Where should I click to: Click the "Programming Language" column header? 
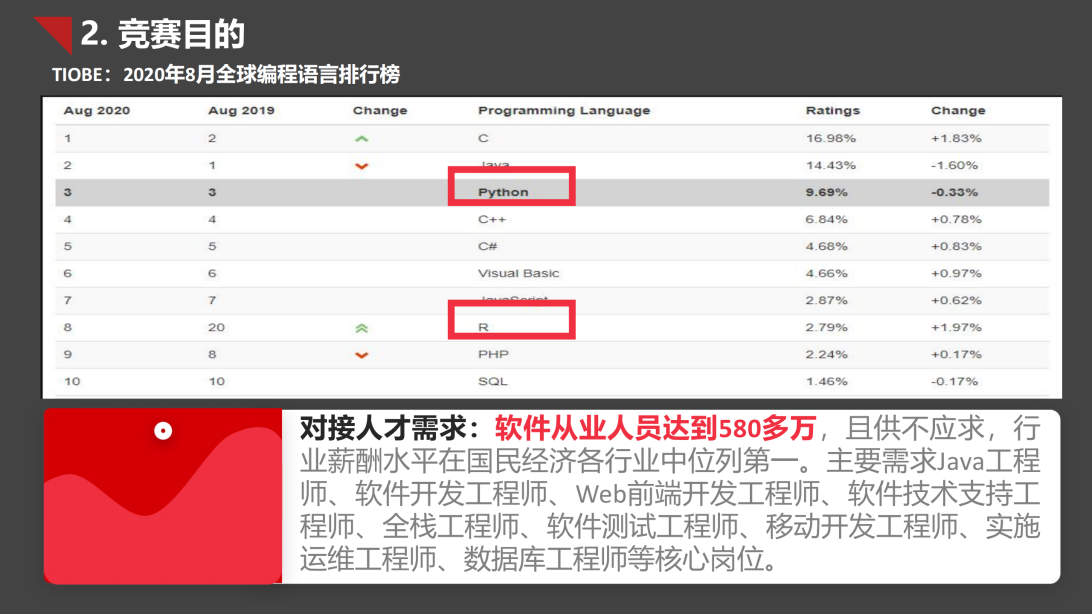click(564, 111)
